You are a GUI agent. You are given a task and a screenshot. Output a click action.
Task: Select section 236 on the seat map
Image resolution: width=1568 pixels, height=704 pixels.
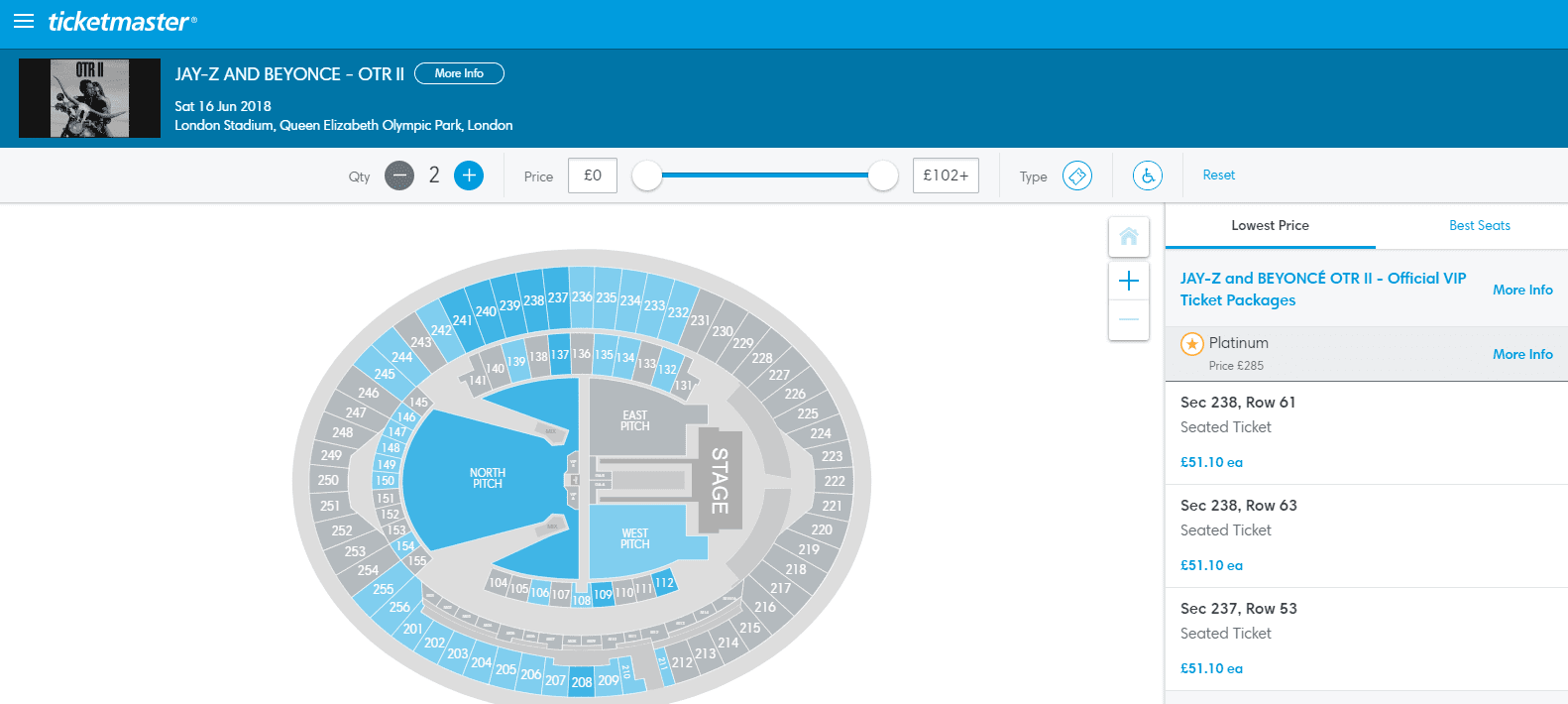click(x=582, y=296)
